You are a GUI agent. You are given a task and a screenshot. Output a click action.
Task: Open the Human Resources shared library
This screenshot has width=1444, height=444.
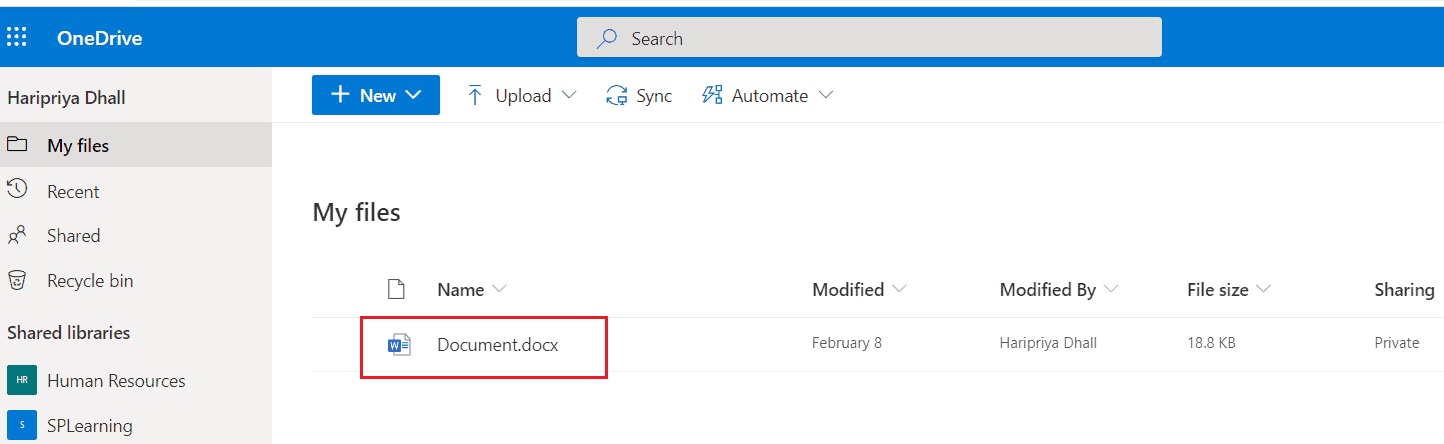pyautogui.click(x=136, y=380)
